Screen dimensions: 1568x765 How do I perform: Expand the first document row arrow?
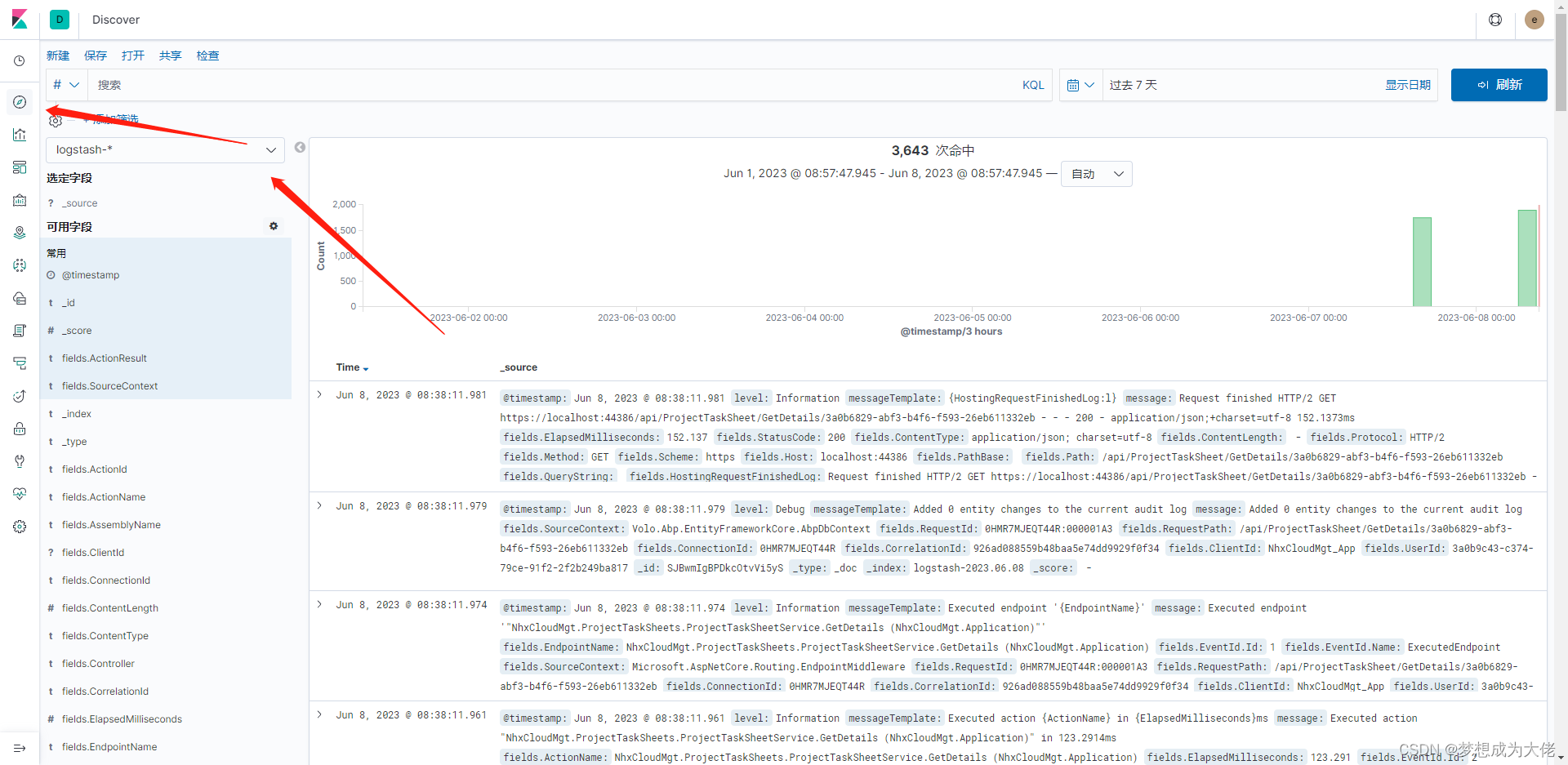click(x=318, y=393)
